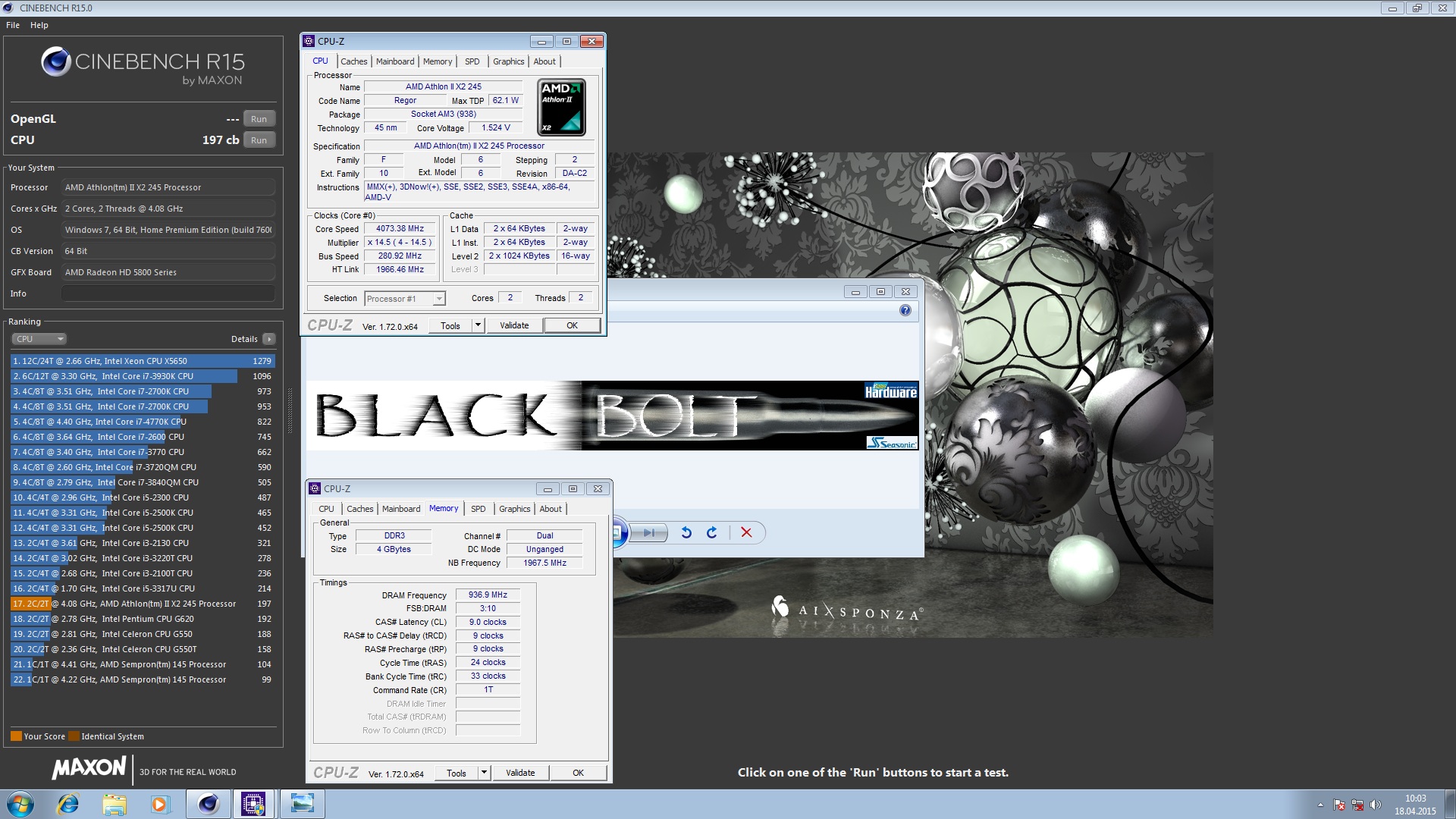Click Validate in top CPU-Z window
Image resolution: width=1456 pixels, height=819 pixels.
[x=514, y=326]
